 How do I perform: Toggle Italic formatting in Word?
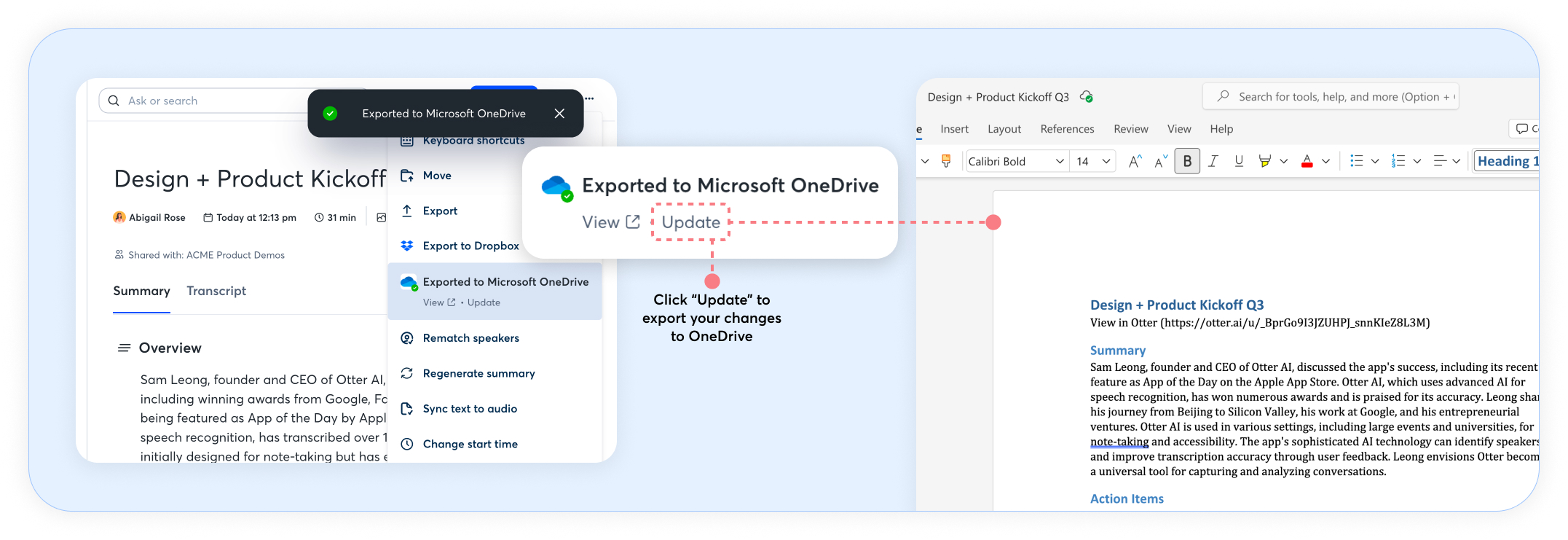click(x=1213, y=161)
